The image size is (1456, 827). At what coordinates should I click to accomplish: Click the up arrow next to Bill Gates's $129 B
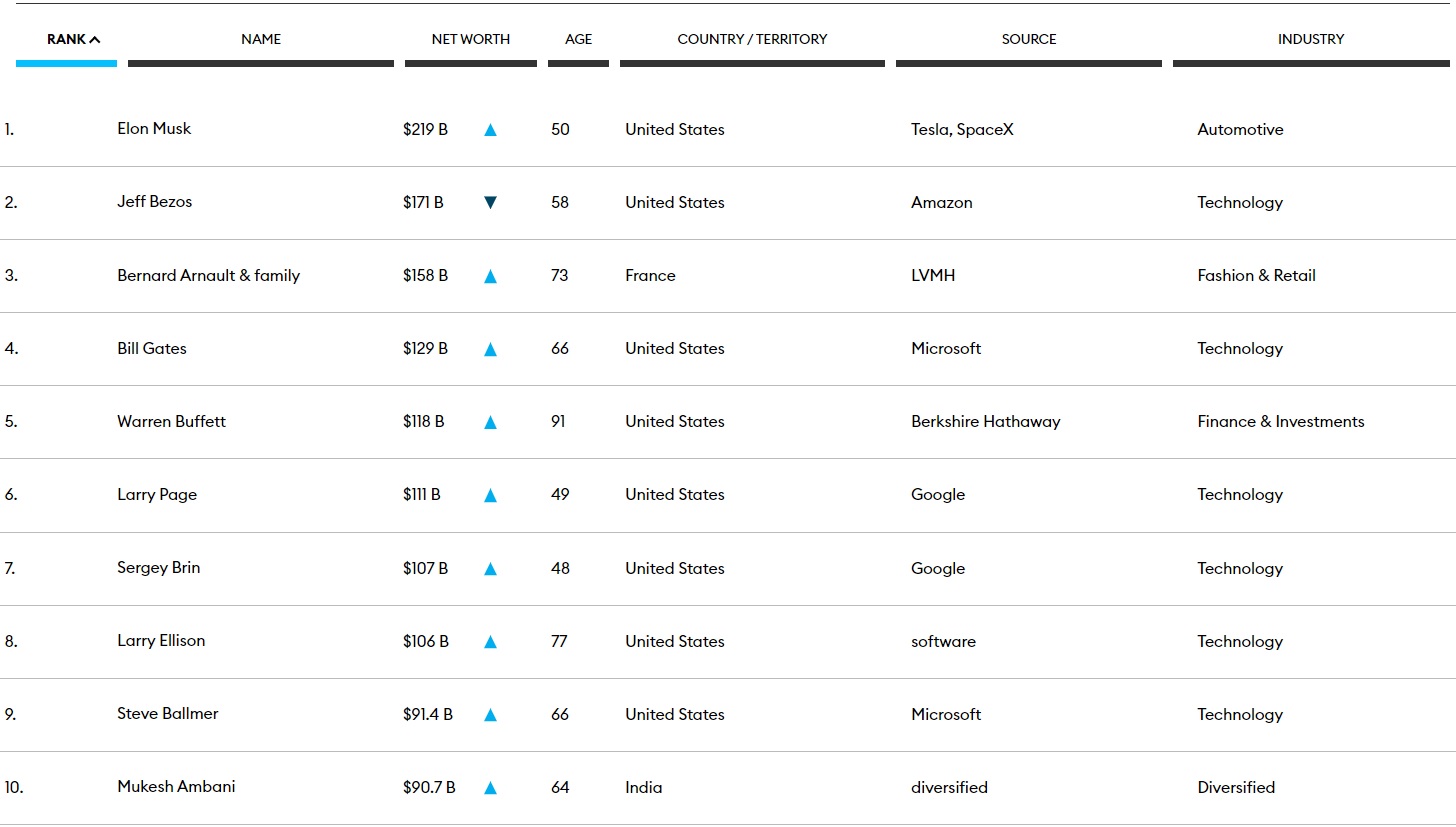[x=490, y=350]
